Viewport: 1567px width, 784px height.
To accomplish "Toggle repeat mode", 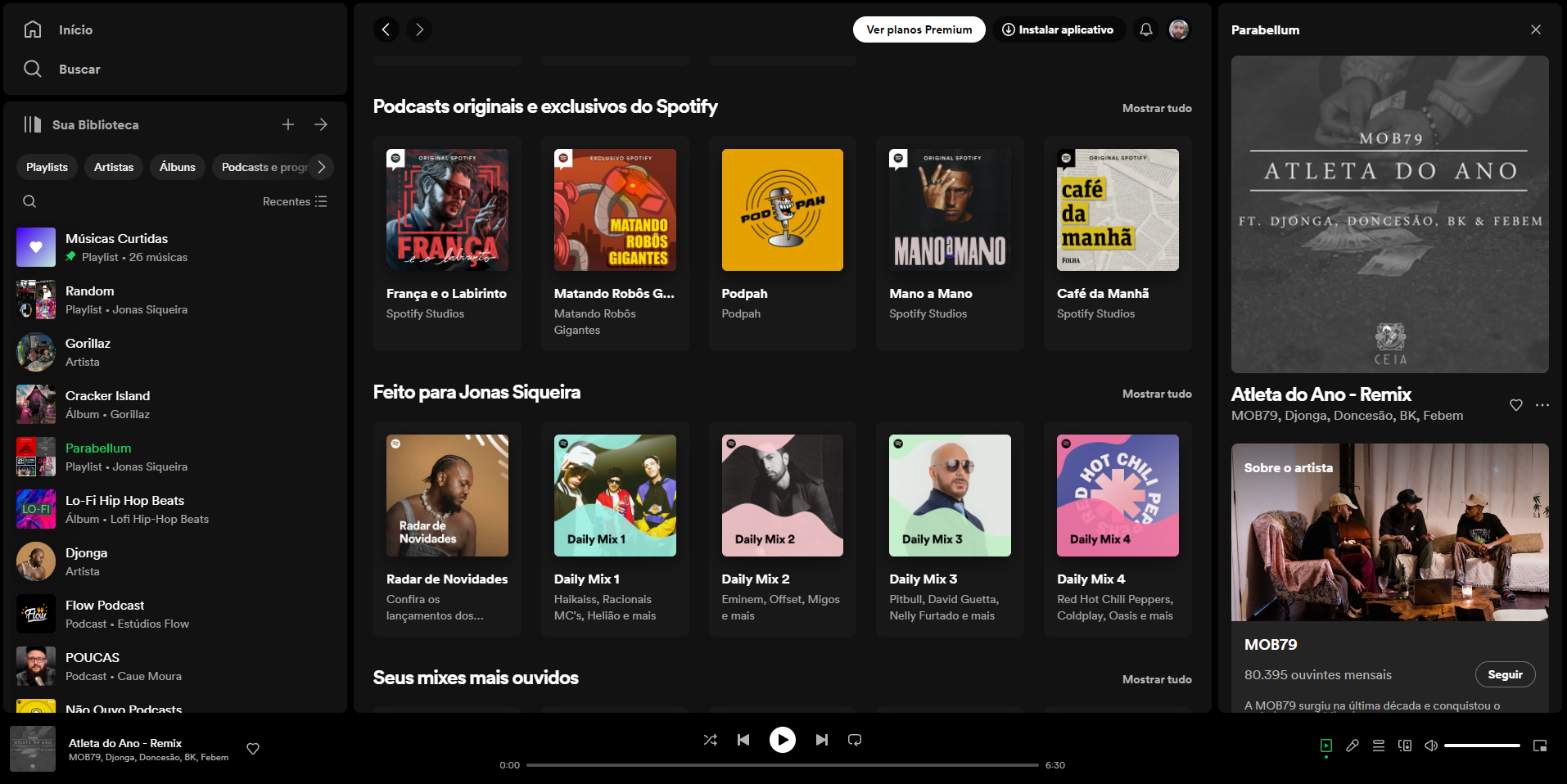I will pos(855,740).
